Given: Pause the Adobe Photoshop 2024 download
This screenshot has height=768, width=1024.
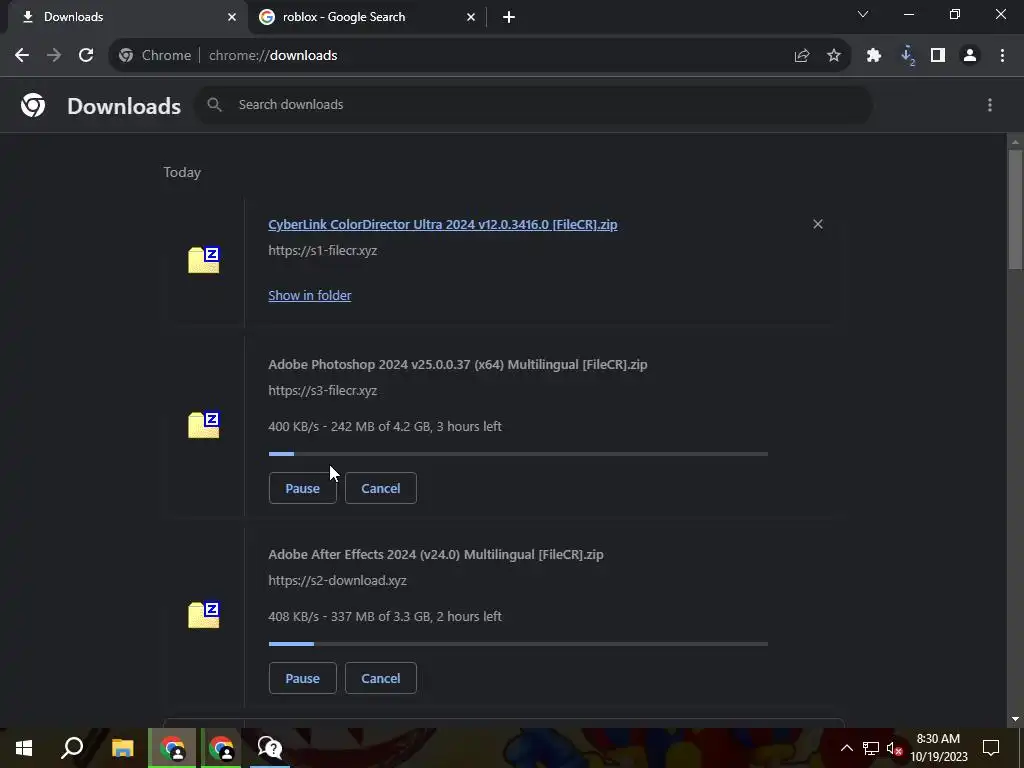Looking at the screenshot, I should pyautogui.click(x=302, y=488).
